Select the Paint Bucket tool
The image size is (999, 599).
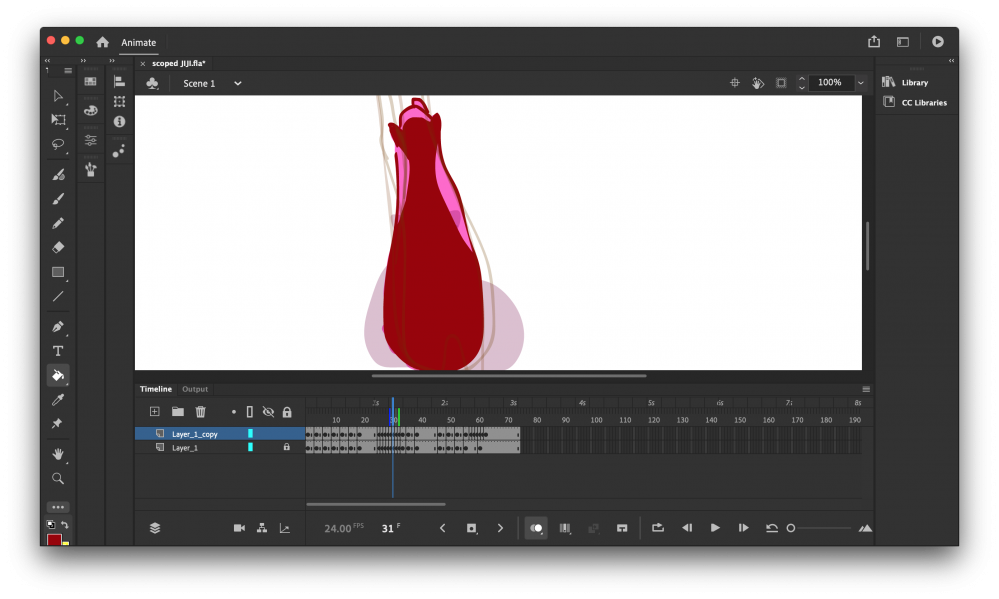coord(58,375)
